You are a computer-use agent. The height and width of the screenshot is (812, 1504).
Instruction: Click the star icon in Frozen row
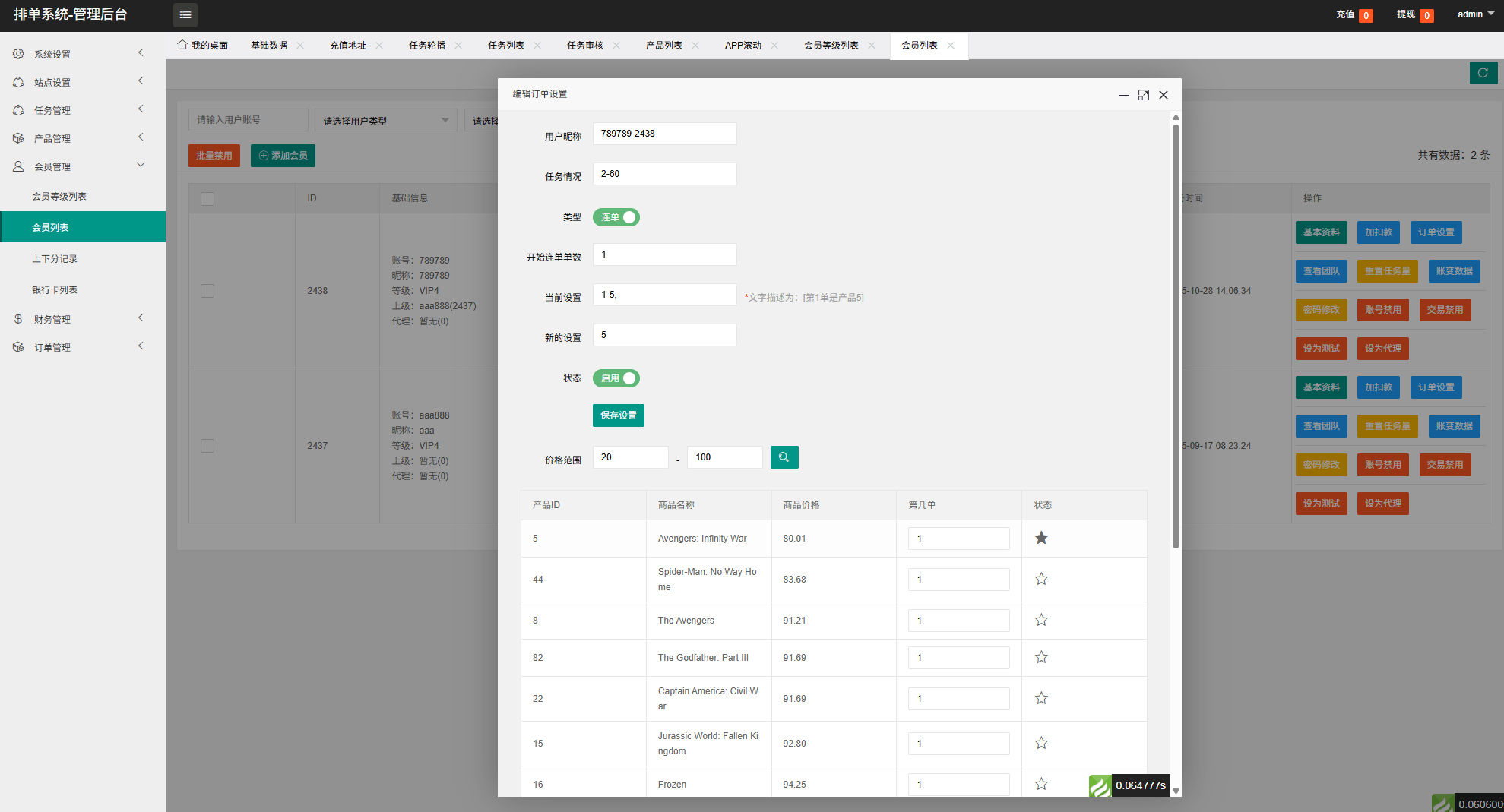point(1041,785)
